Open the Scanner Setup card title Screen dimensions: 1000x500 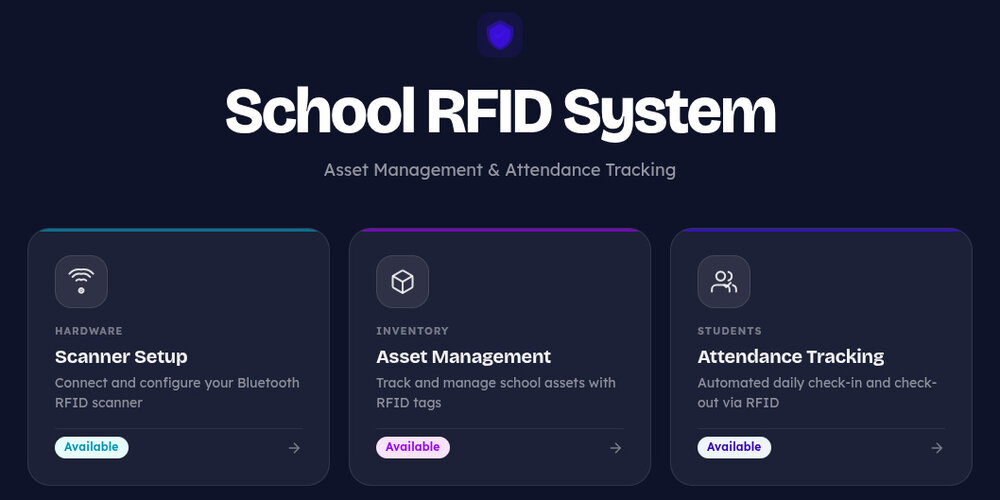pos(121,357)
